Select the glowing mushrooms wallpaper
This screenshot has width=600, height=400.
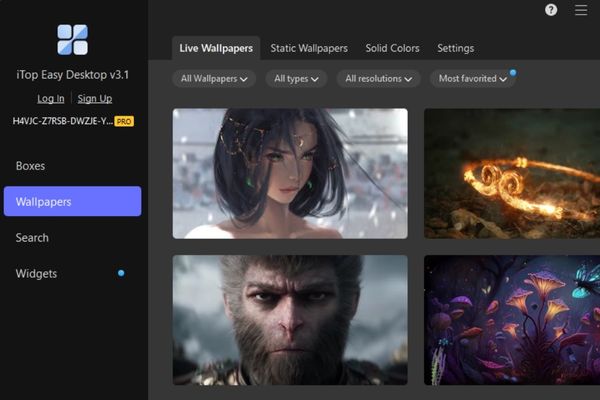(512, 320)
